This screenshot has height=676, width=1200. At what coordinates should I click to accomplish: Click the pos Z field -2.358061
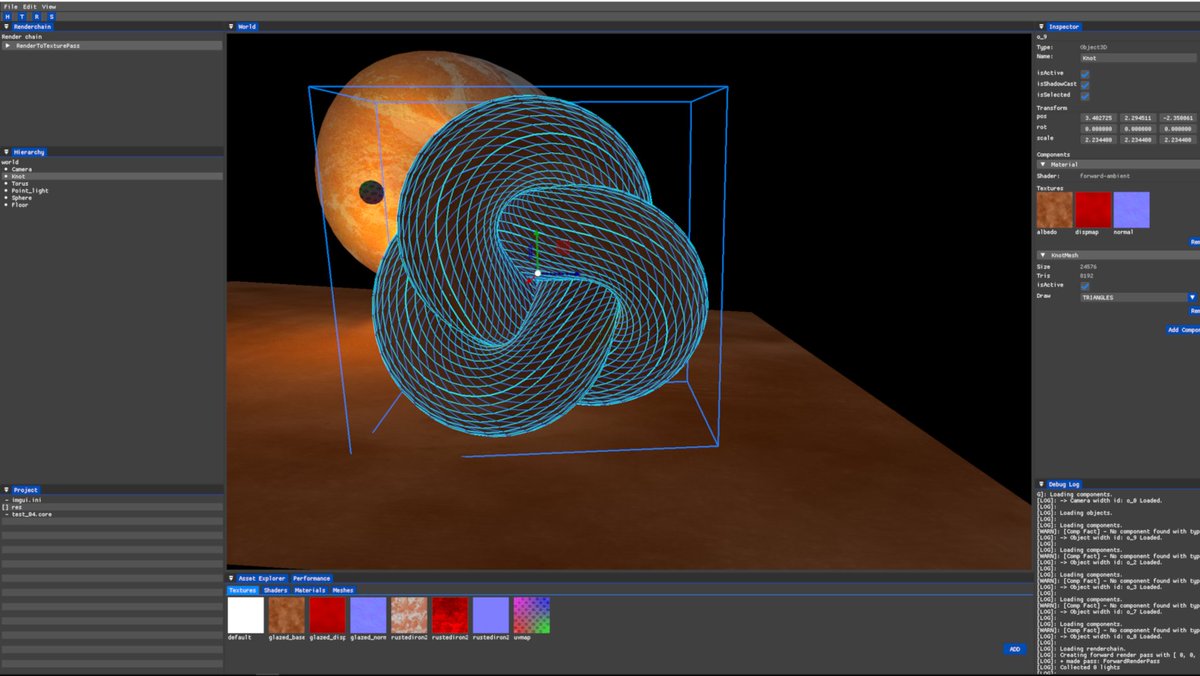pos(1177,117)
